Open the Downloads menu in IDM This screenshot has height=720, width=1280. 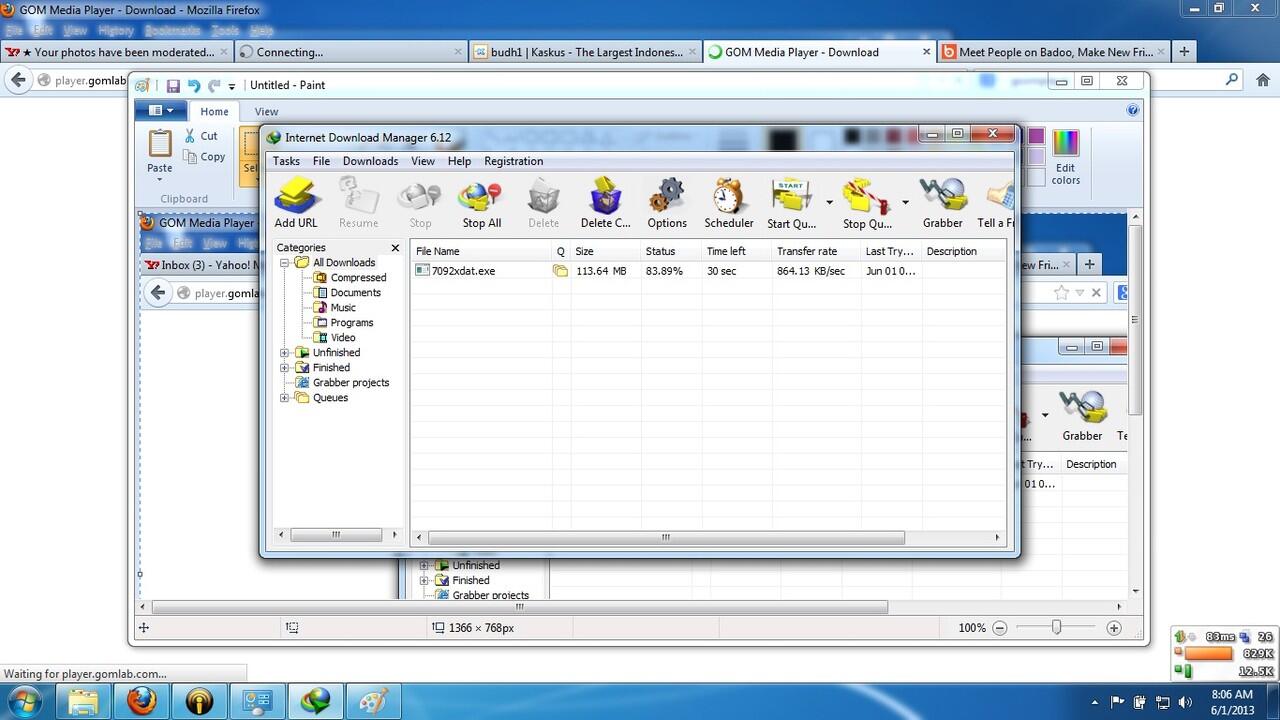[x=370, y=161]
